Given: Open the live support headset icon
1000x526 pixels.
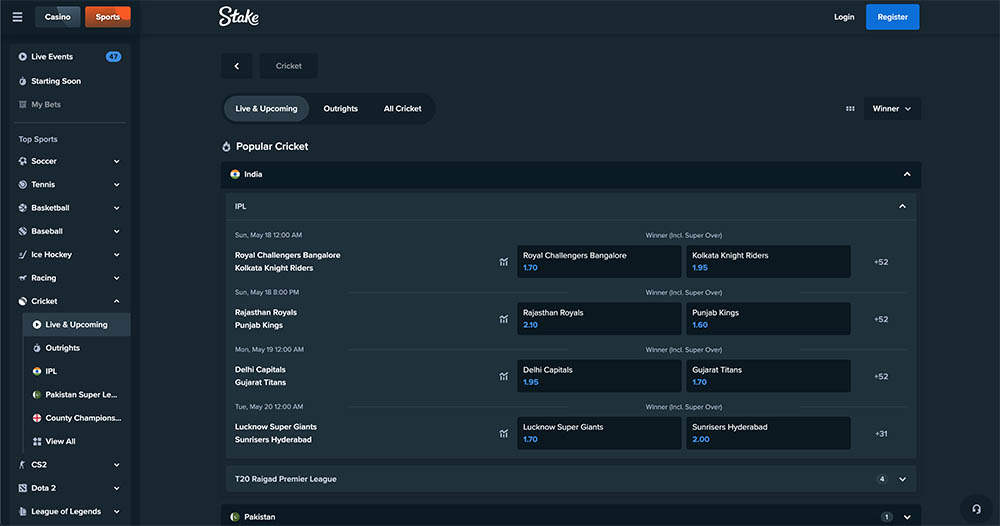Looking at the screenshot, I should pyautogui.click(x=976, y=509).
